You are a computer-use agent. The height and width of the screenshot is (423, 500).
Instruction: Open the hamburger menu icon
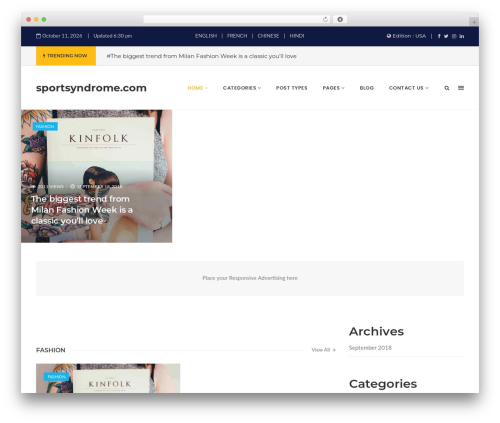coord(461,88)
